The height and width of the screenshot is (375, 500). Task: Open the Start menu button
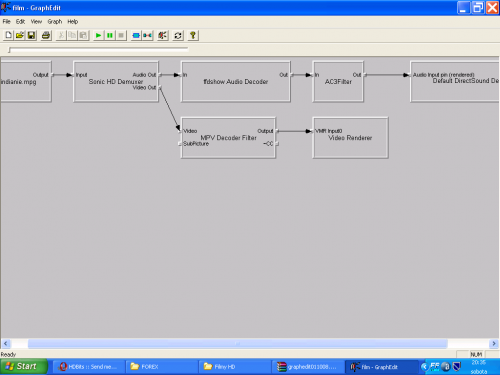pos(23,366)
